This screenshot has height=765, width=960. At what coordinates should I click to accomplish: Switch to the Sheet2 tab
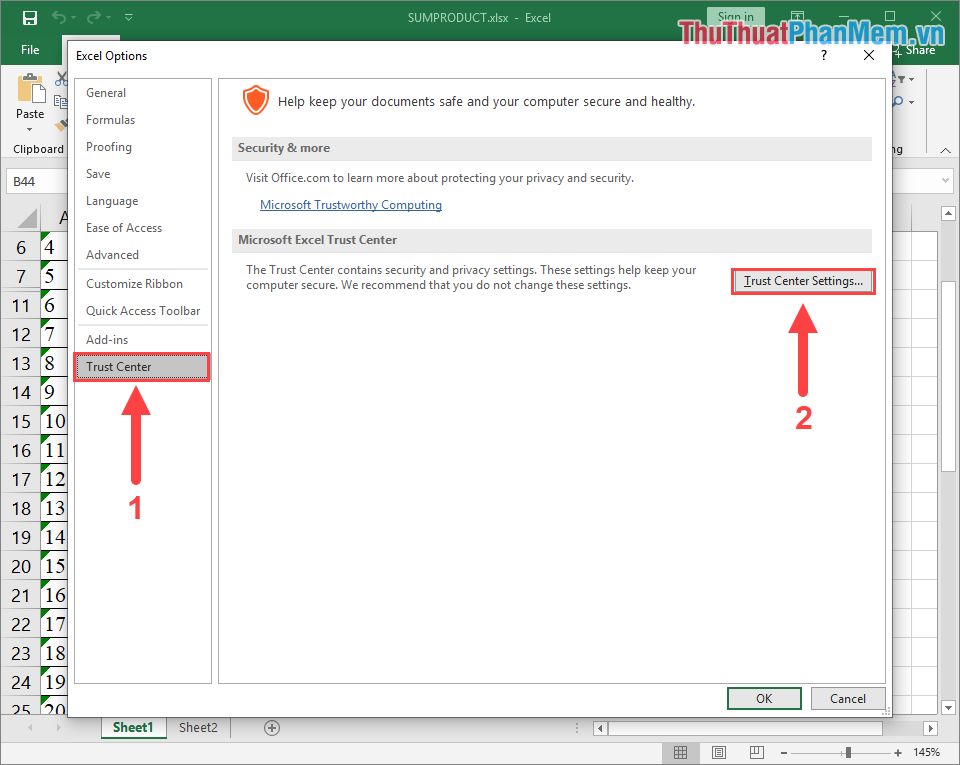198,728
